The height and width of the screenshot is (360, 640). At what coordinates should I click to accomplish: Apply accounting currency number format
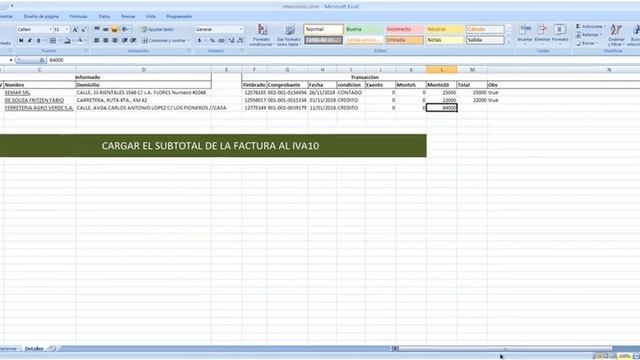click(200, 40)
